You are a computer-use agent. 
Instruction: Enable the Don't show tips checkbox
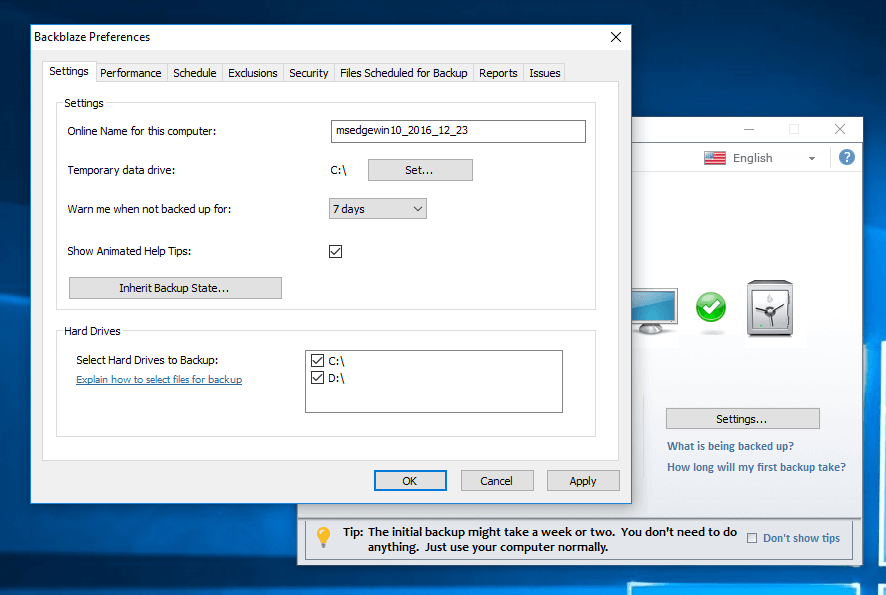tap(752, 538)
